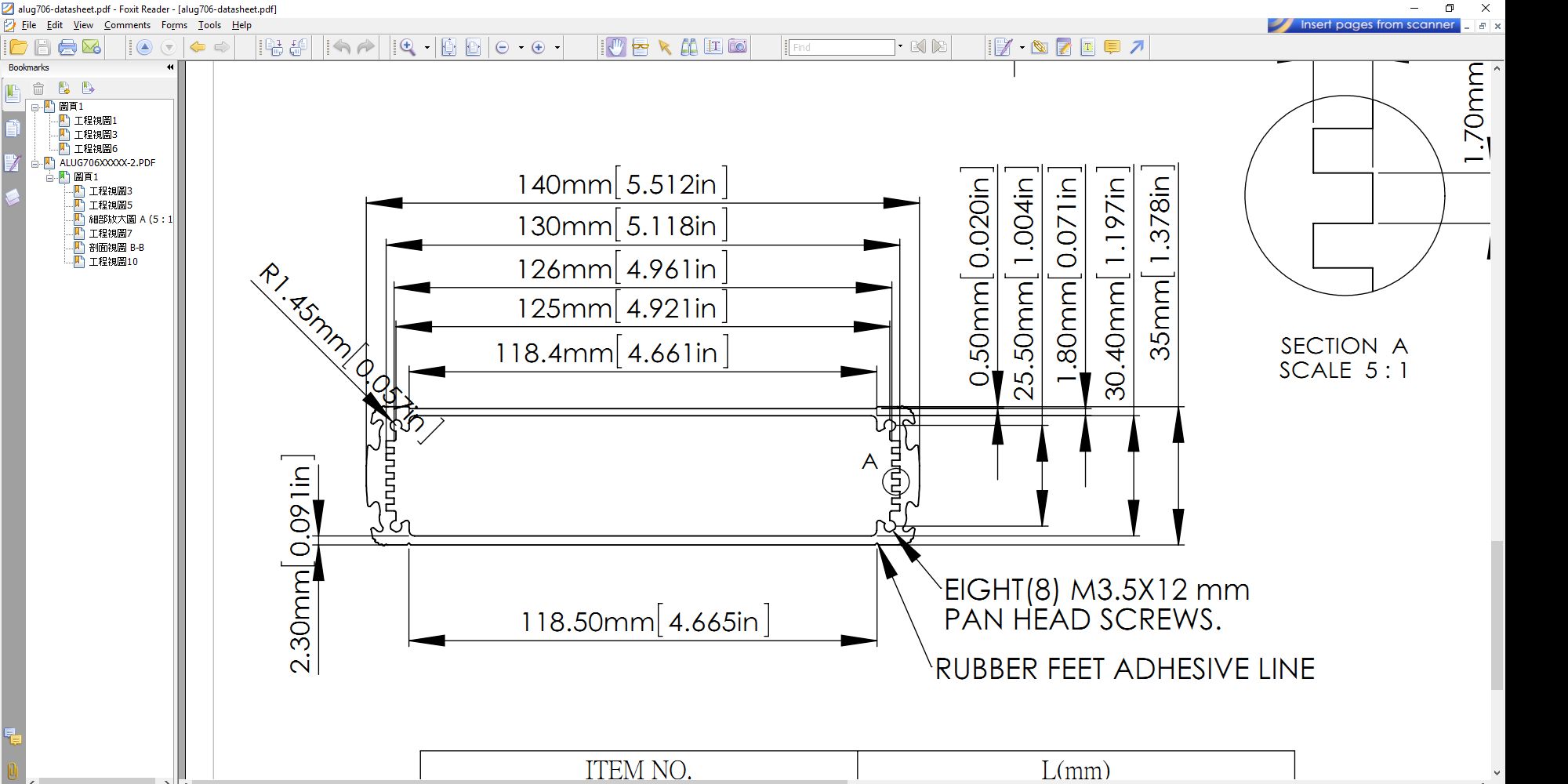Open the Layers side panel tab
The width and height of the screenshot is (1568, 784).
pyautogui.click(x=13, y=198)
